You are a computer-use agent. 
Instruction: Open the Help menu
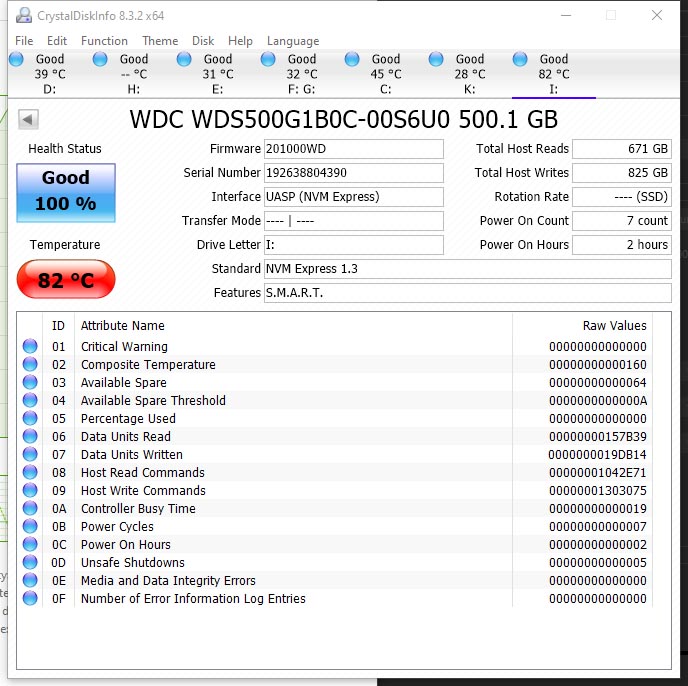click(240, 41)
